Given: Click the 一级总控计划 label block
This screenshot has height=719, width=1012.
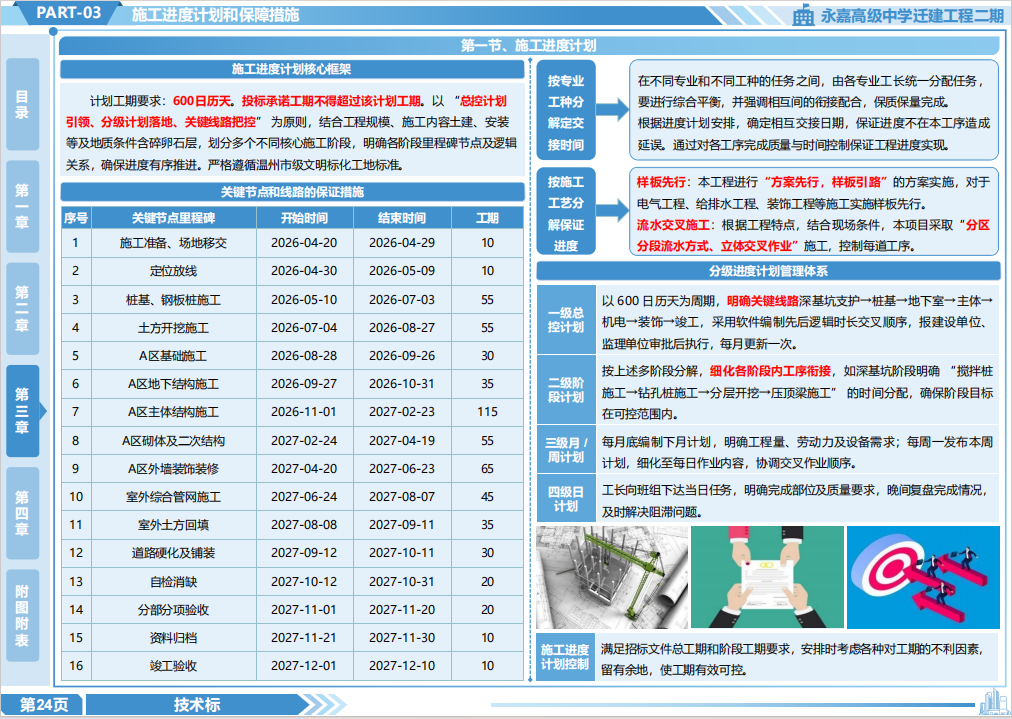Looking at the screenshot, I should (x=566, y=320).
